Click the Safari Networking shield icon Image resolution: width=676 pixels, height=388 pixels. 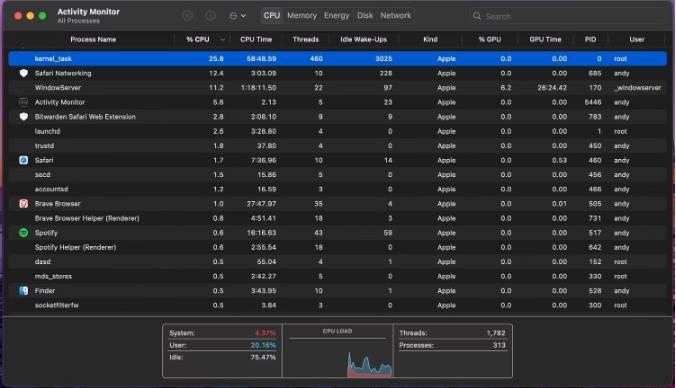click(x=24, y=73)
